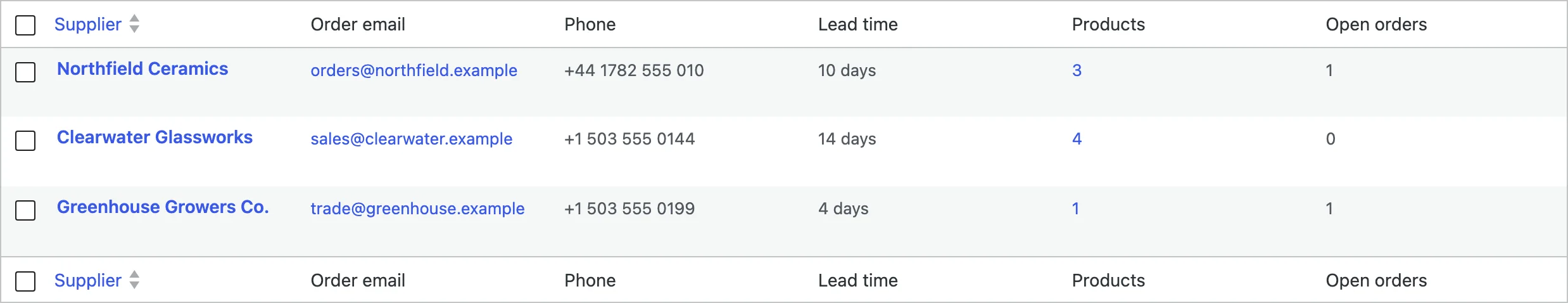Sort by the top Supplier column header
Image resolution: width=1568 pixels, height=303 pixels.
87,24
